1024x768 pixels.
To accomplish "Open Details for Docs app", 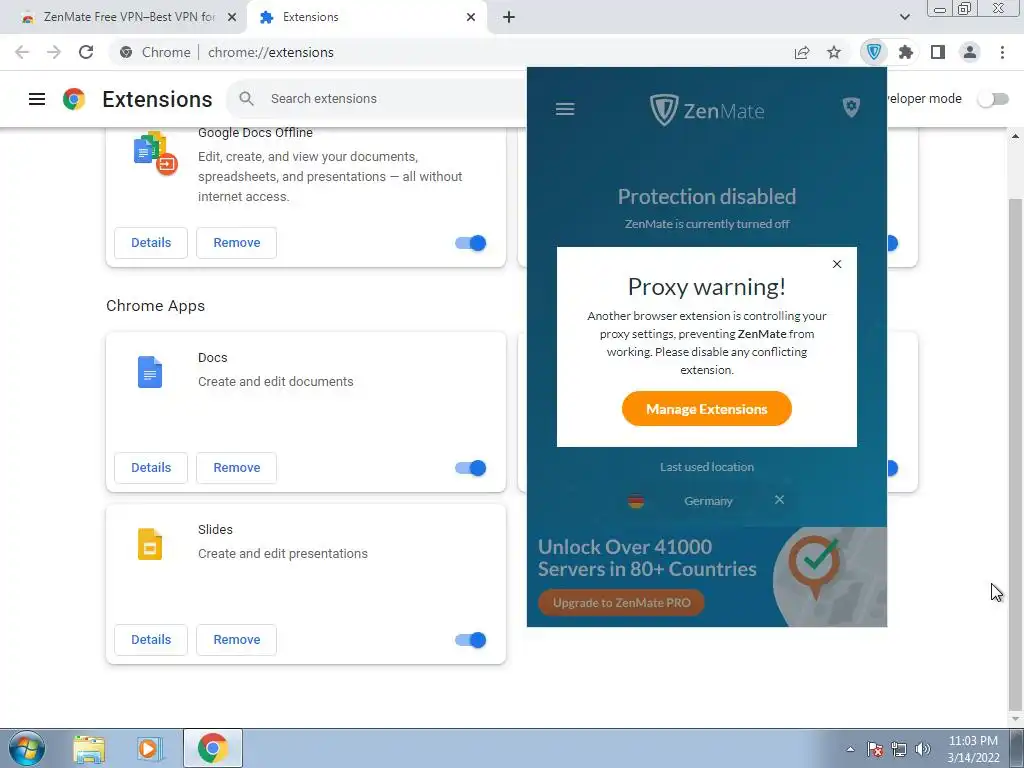I will [151, 468].
